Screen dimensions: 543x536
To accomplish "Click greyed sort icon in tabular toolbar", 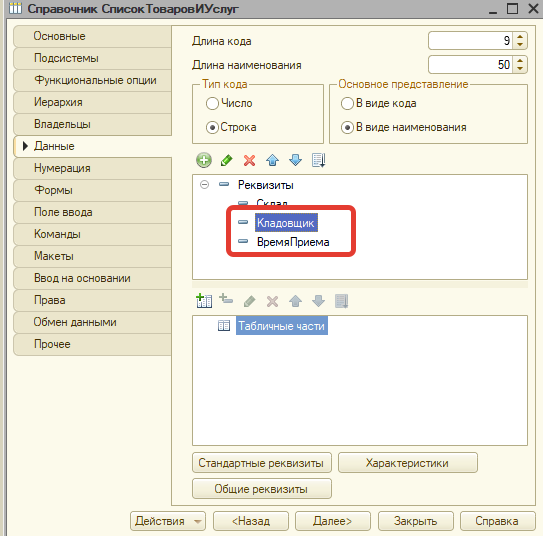I will [341, 301].
